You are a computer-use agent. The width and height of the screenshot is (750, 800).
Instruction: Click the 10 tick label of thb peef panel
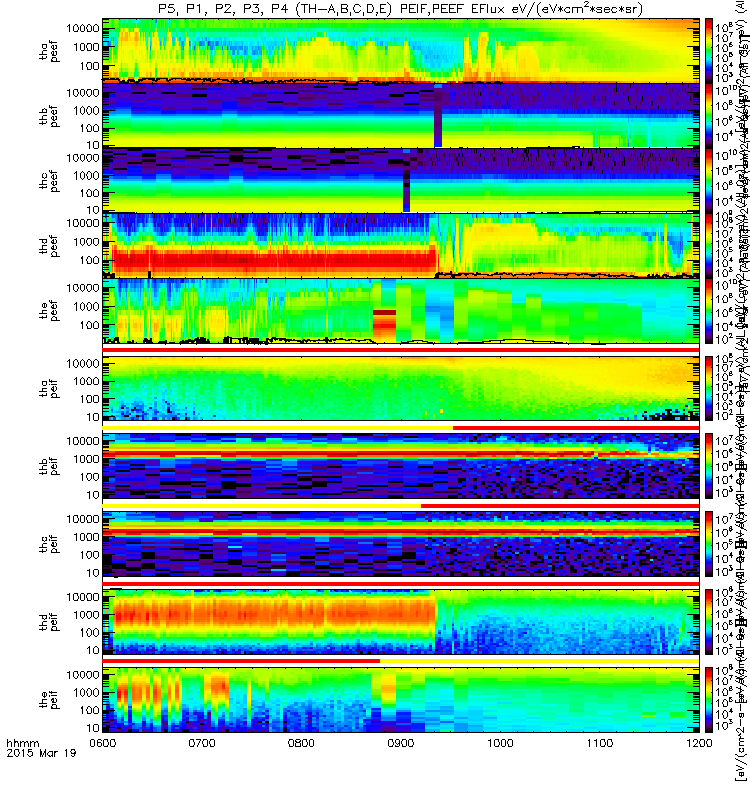pyautogui.click(x=93, y=145)
